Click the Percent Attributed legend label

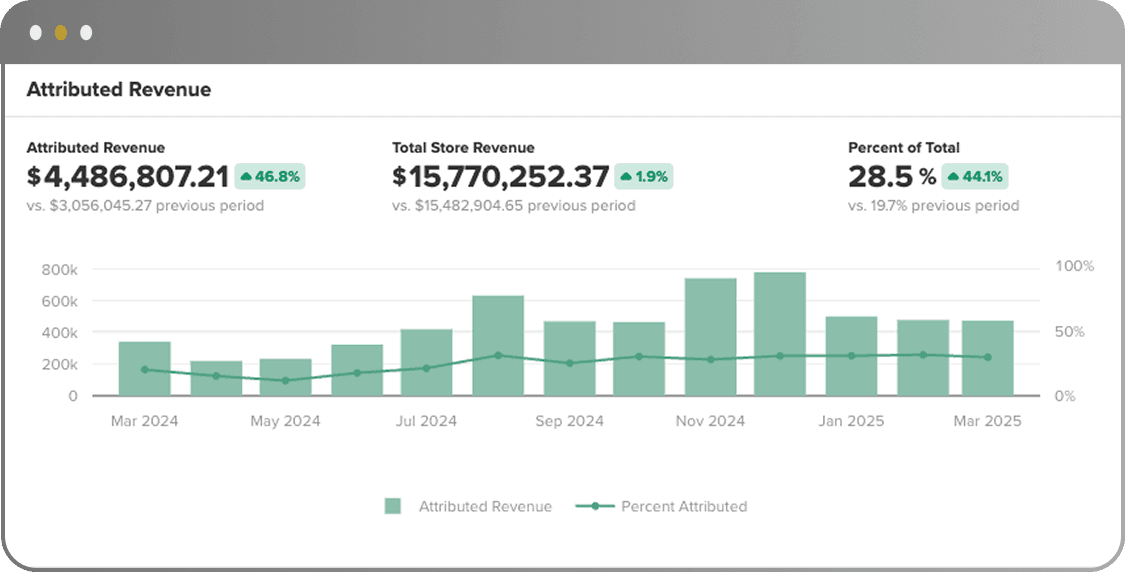[684, 506]
